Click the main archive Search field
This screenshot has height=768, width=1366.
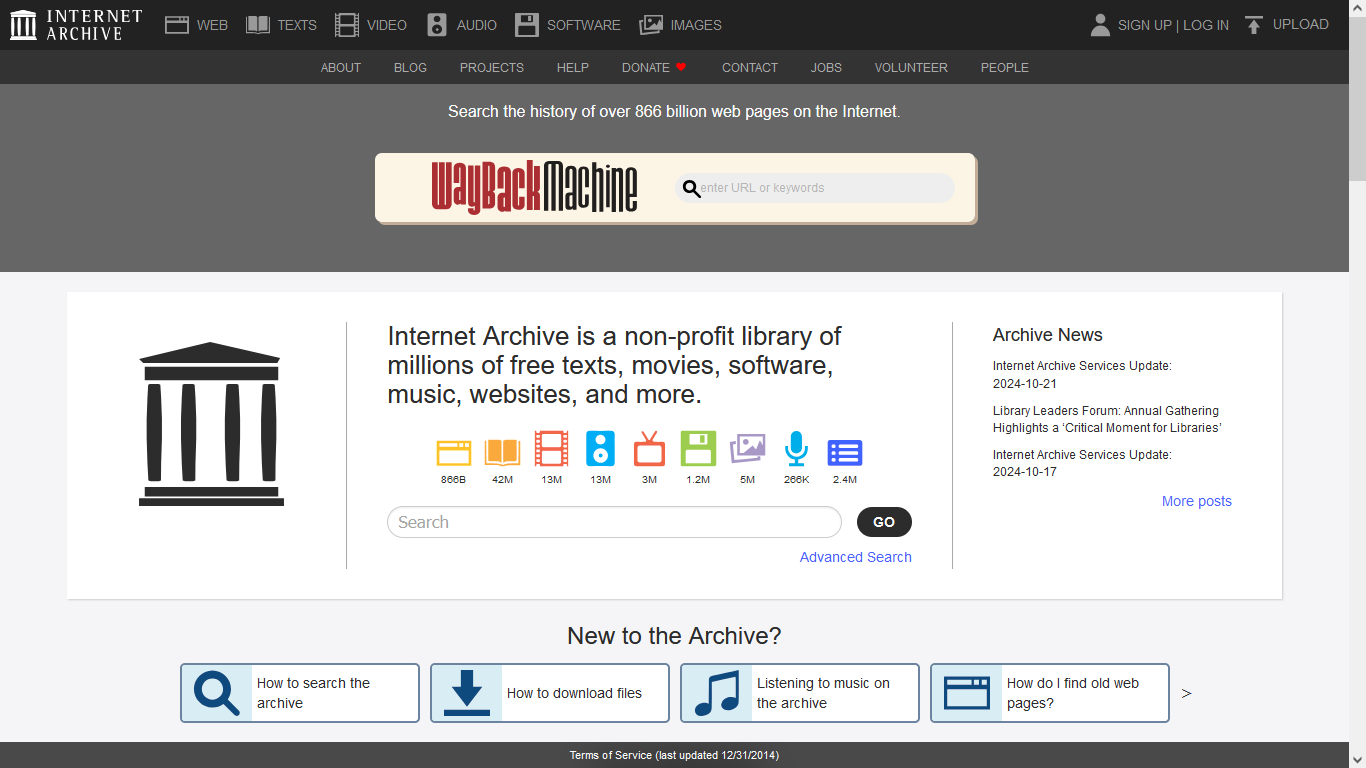tap(614, 522)
